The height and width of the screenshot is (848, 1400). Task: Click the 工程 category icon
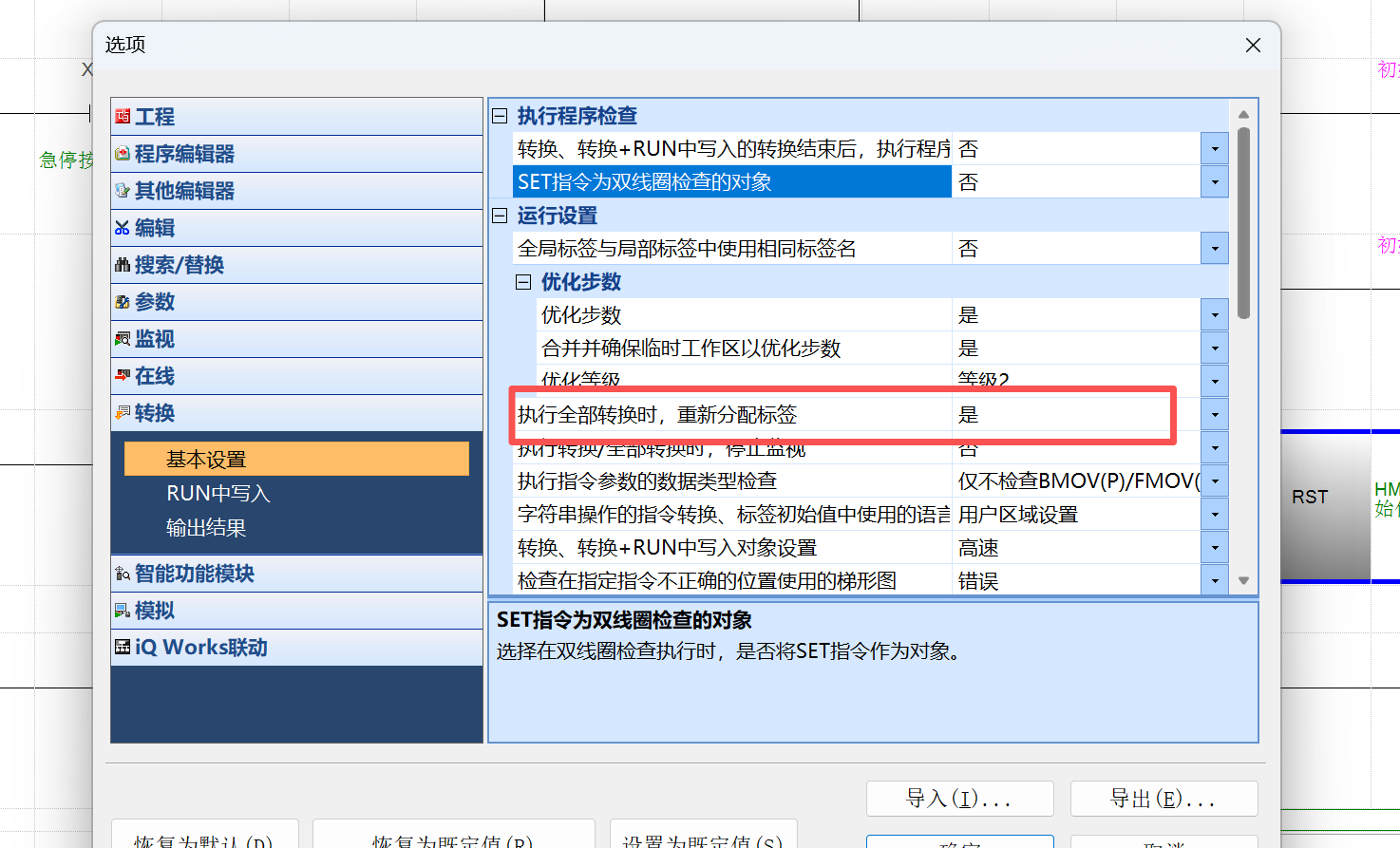[x=123, y=116]
